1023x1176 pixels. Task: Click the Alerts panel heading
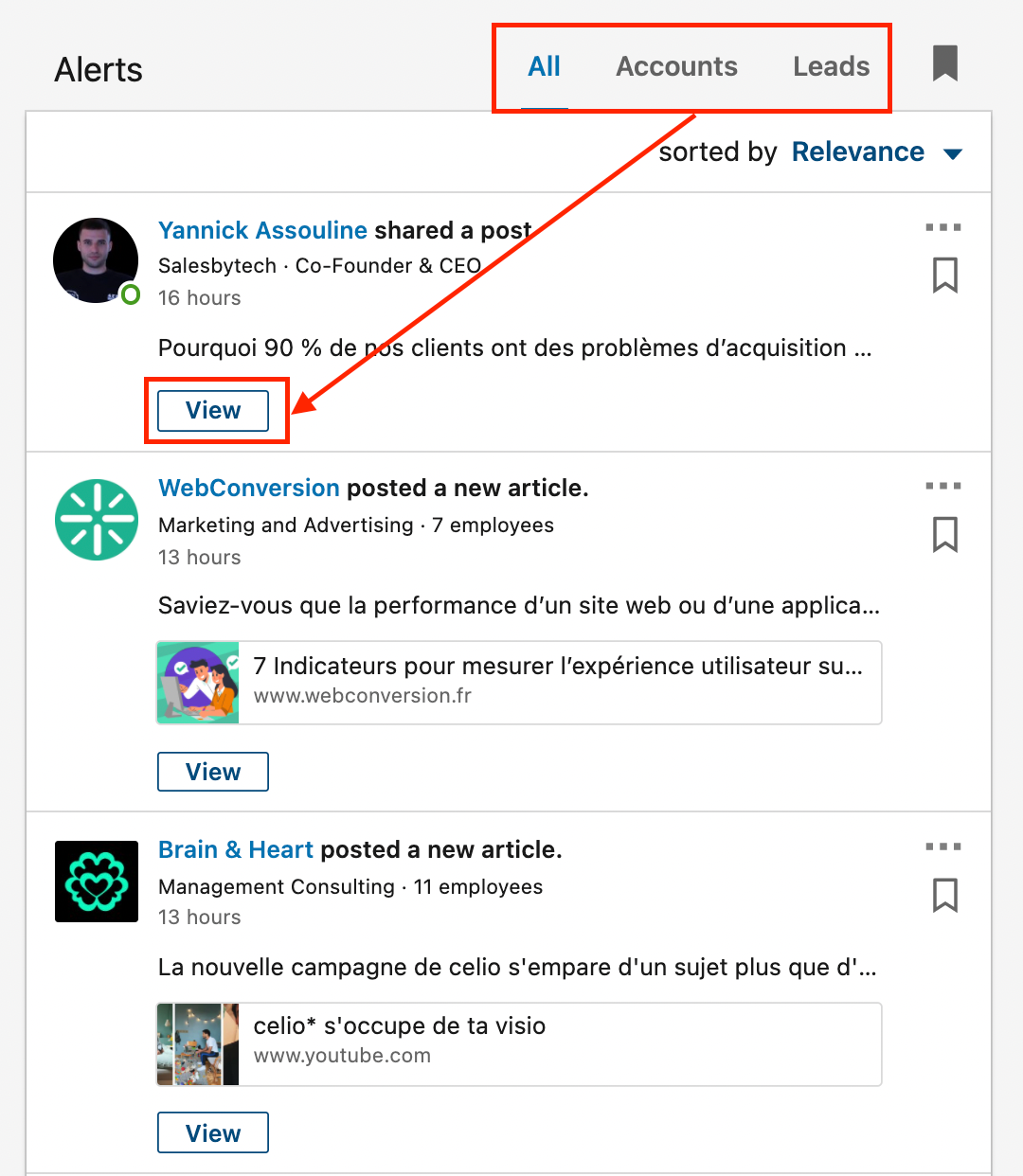(99, 69)
